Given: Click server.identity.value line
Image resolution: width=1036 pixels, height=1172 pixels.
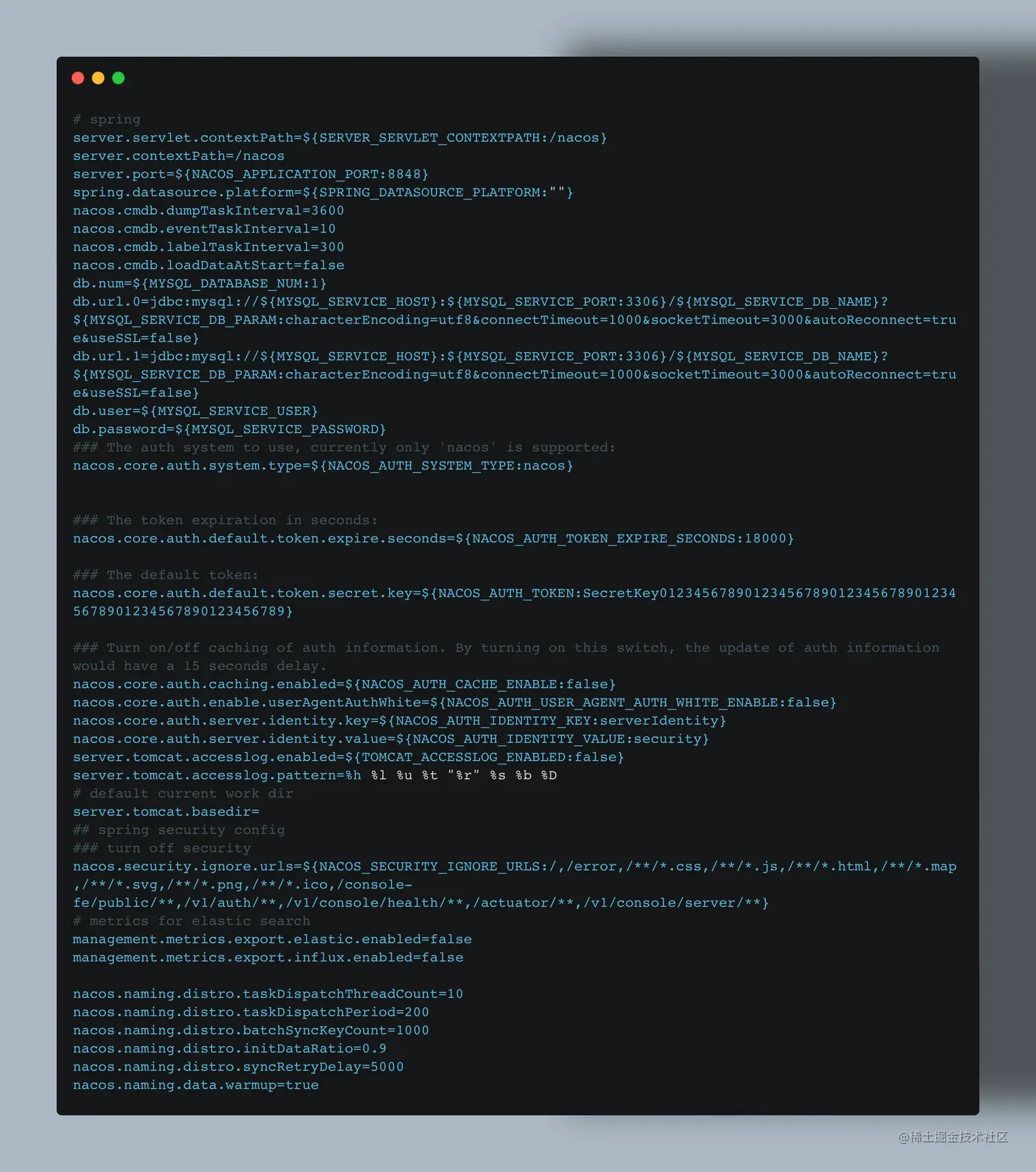Looking at the screenshot, I should [x=391, y=739].
